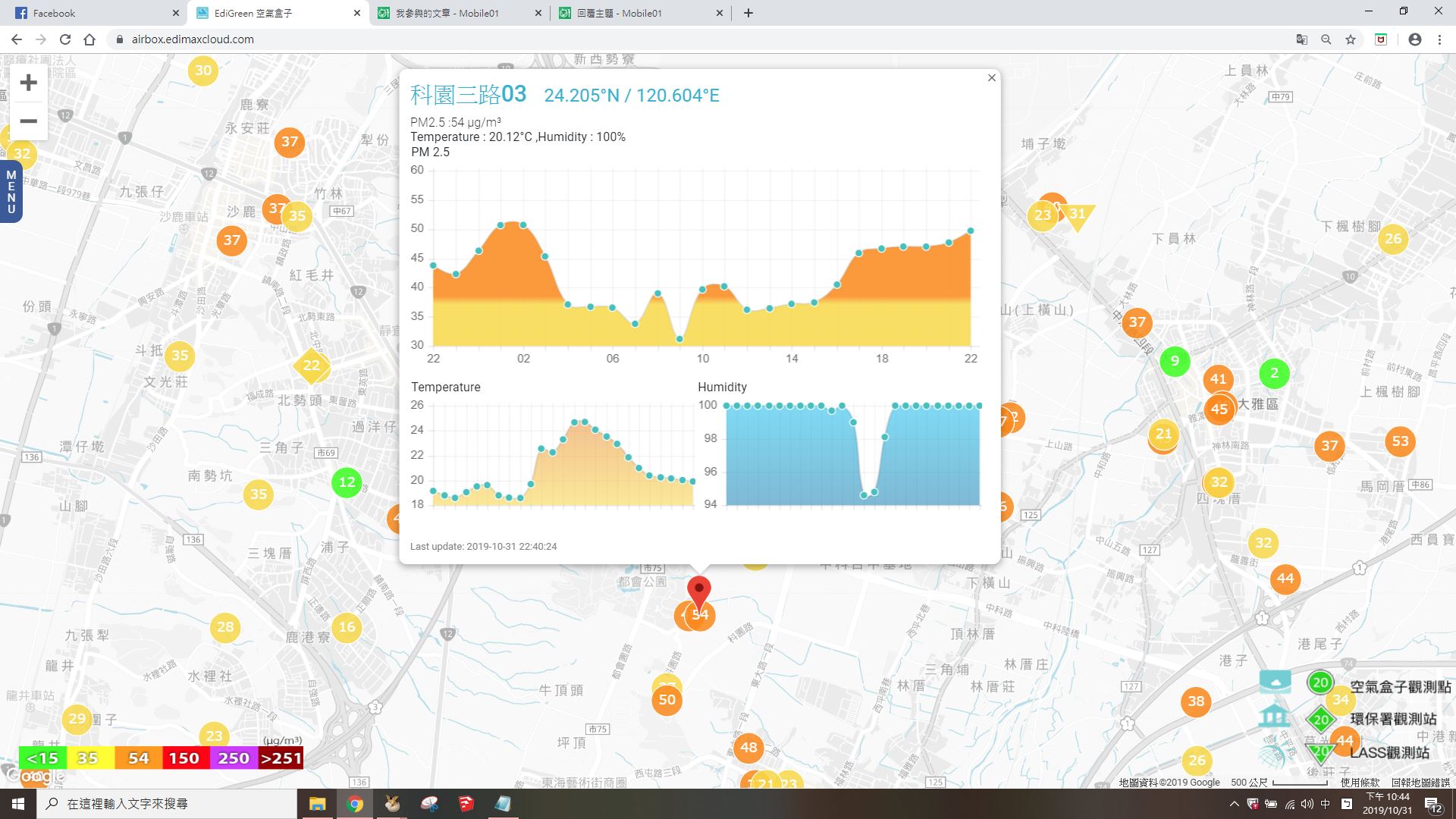Image resolution: width=1456 pixels, height=819 pixels.
Task: Open 回報地圖錯誤 report link
Action: coord(1420,782)
